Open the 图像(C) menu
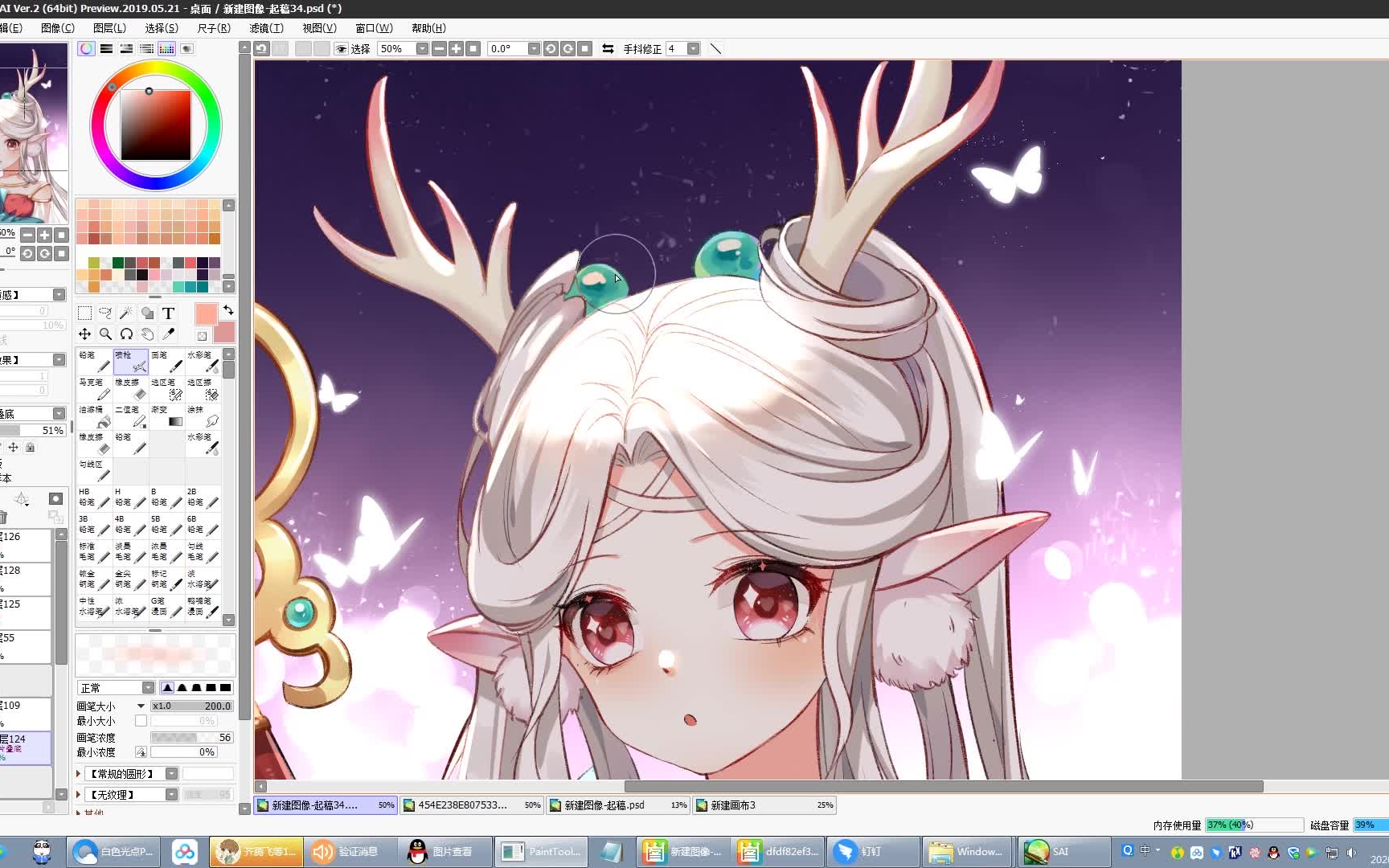Viewport: 1389px width, 868px height. (x=58, y=28)
